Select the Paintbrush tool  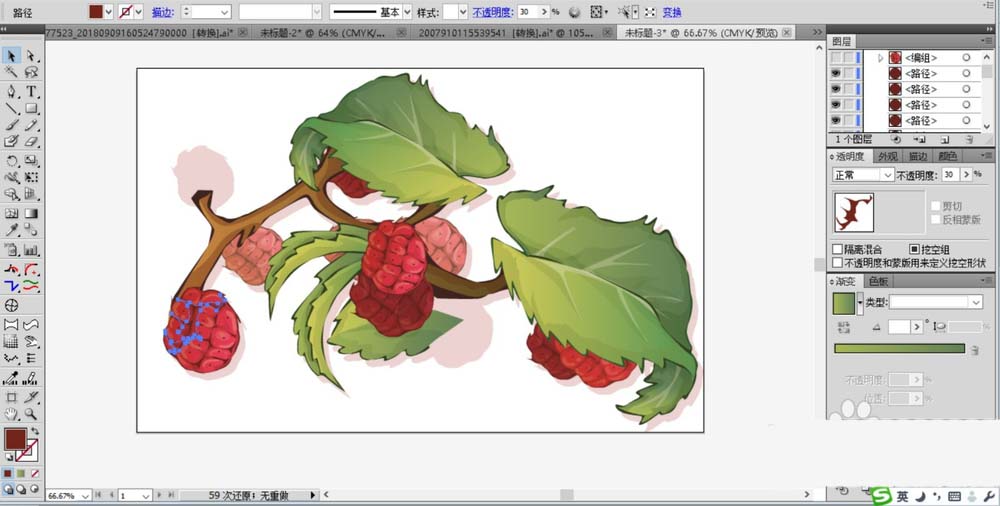[11, 125]
